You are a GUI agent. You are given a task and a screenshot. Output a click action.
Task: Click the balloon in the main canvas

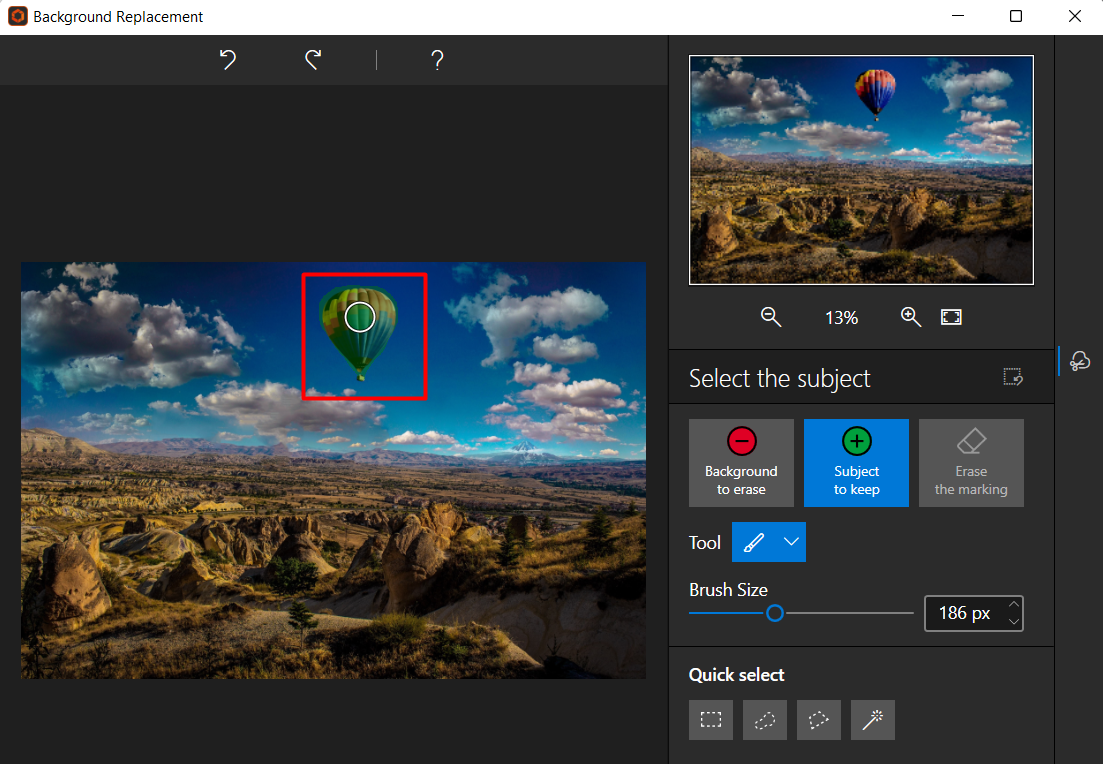pyautogui.click(x=358, y=332)
